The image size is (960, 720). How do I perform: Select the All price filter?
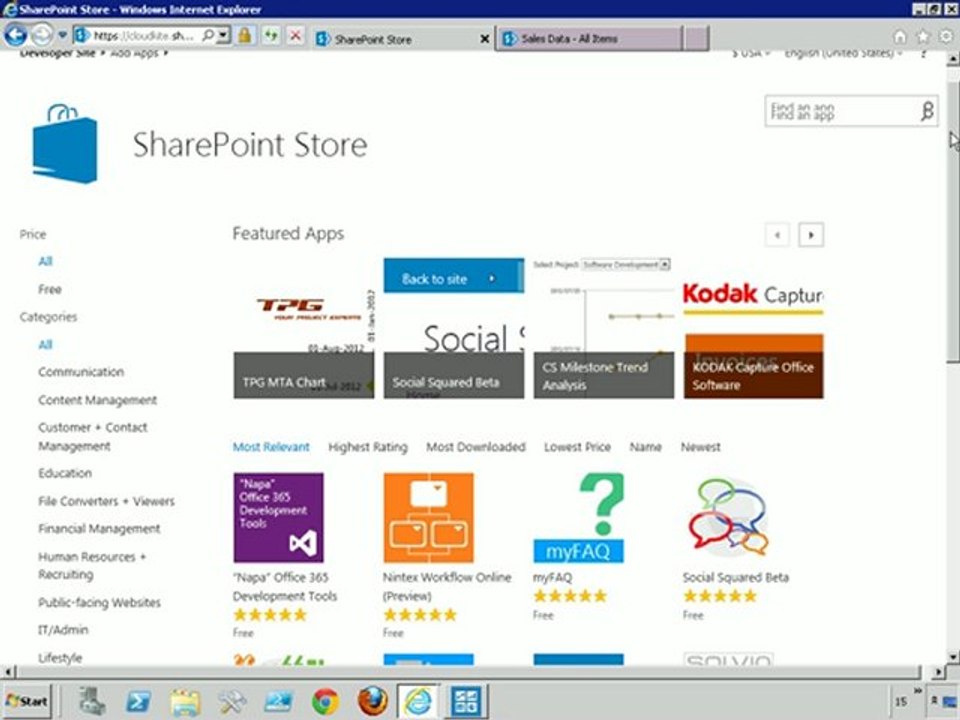45,261
